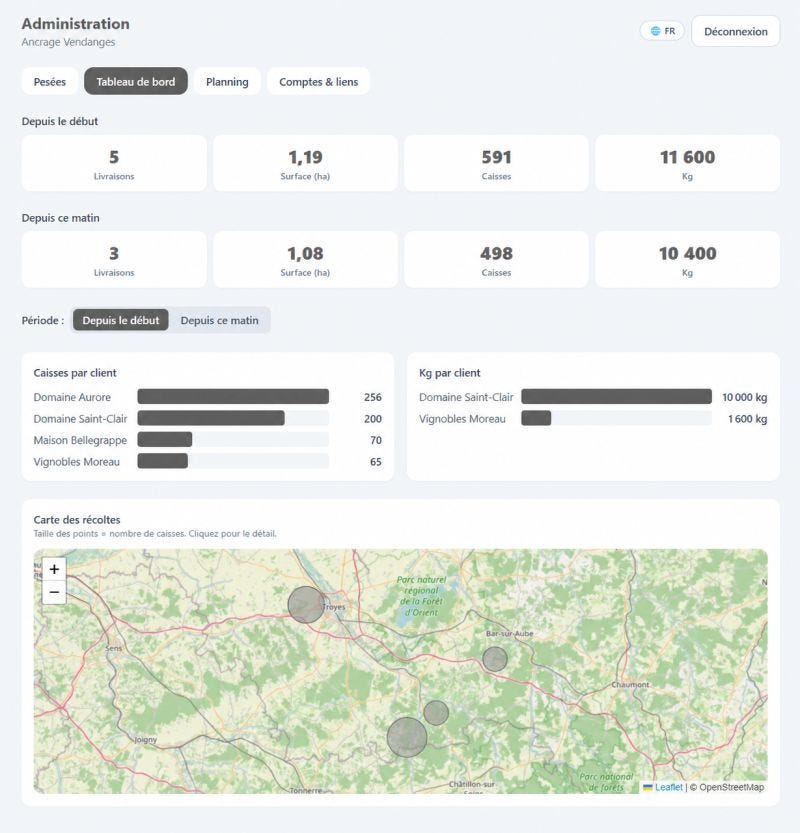Viewport: 800px width, 833px height.
Task: Click the map circle marker near Troyes
Action: tap(306, 605)
